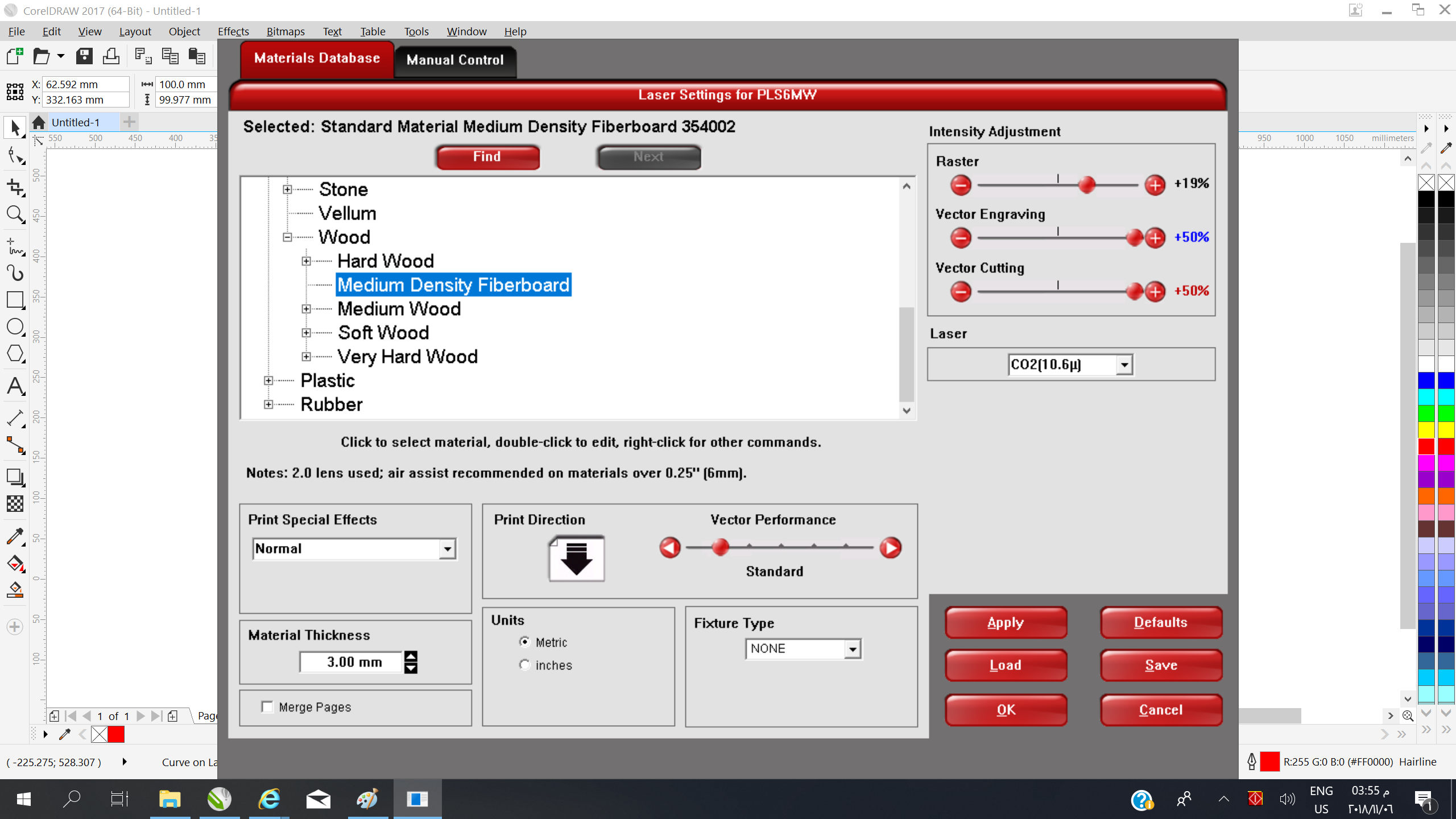Collapse the Wood material node
Screen dimensions: 1456x819
[x=287, y=237]
